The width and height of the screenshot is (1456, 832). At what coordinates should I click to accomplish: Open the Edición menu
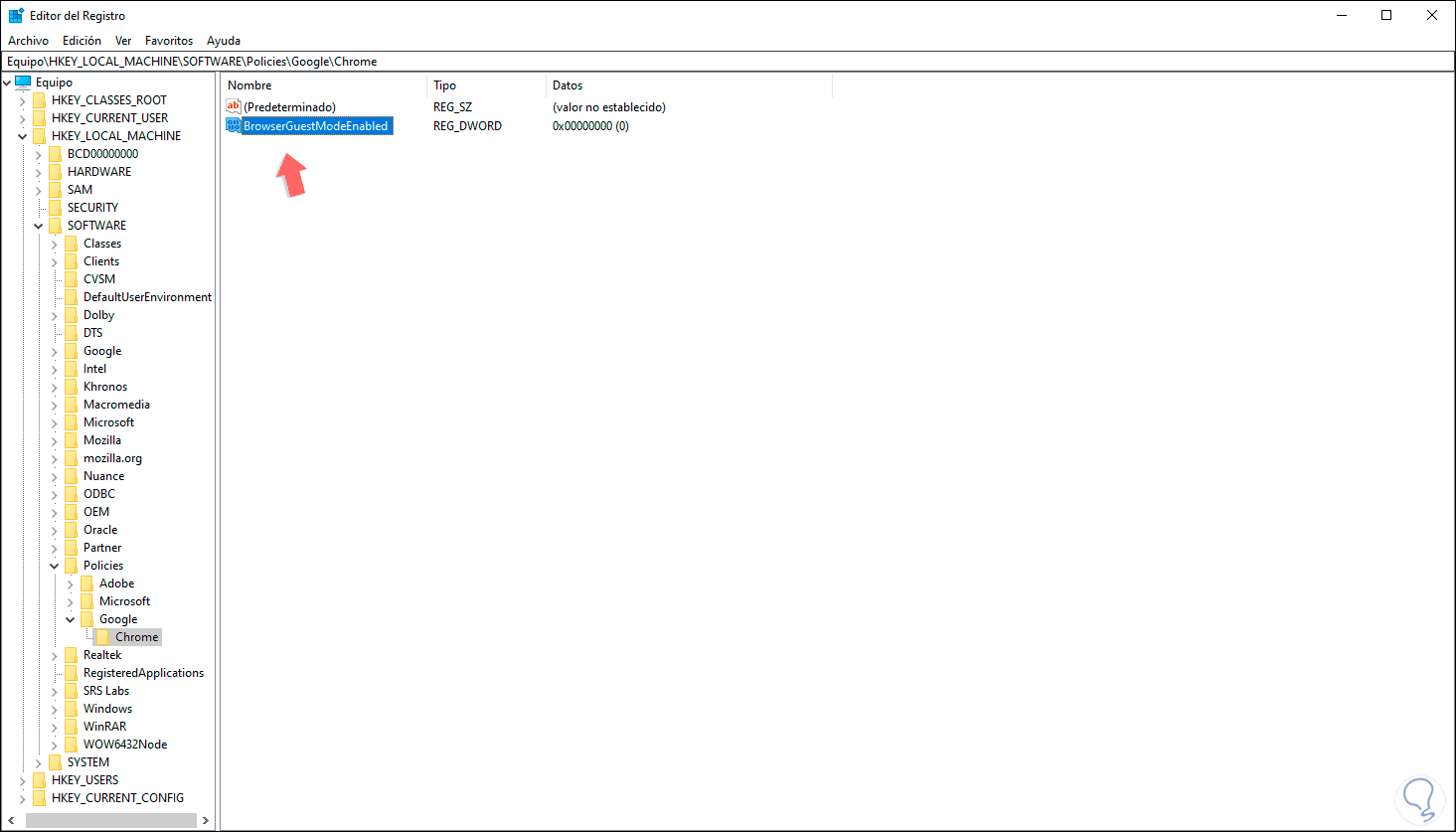(x=81, y=41)
